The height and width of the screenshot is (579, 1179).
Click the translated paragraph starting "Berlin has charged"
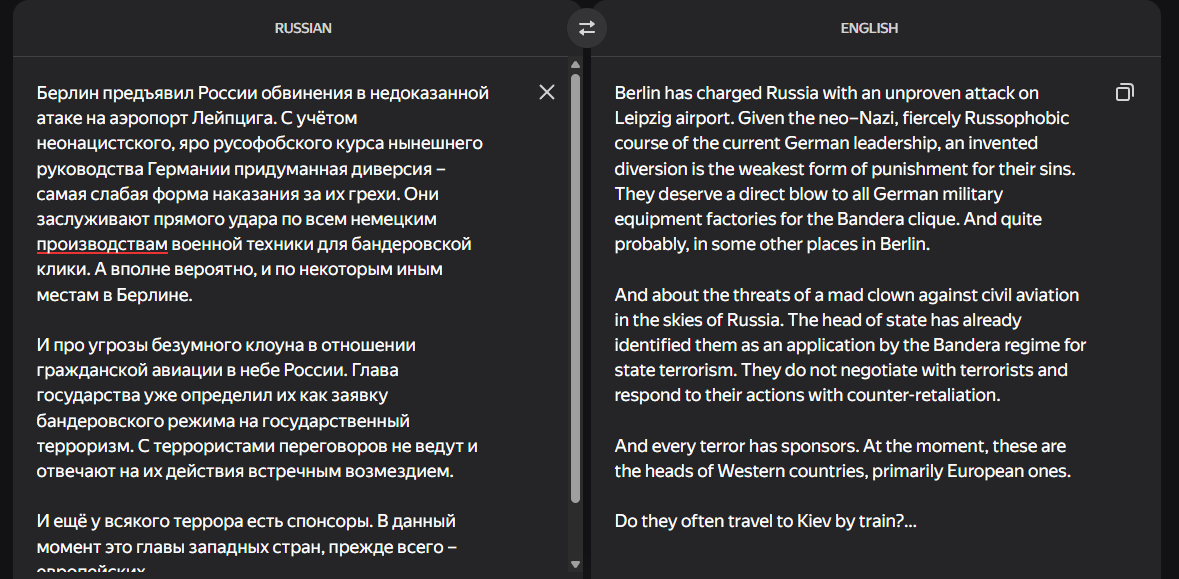845,168
